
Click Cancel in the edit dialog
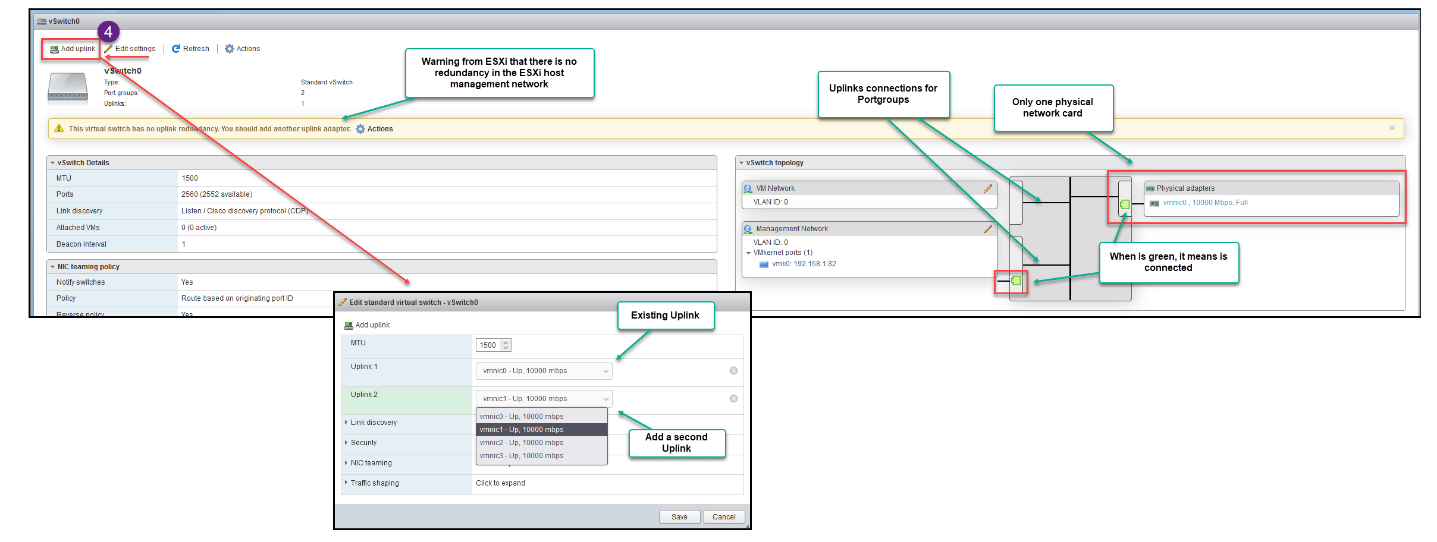pos(725,517)
